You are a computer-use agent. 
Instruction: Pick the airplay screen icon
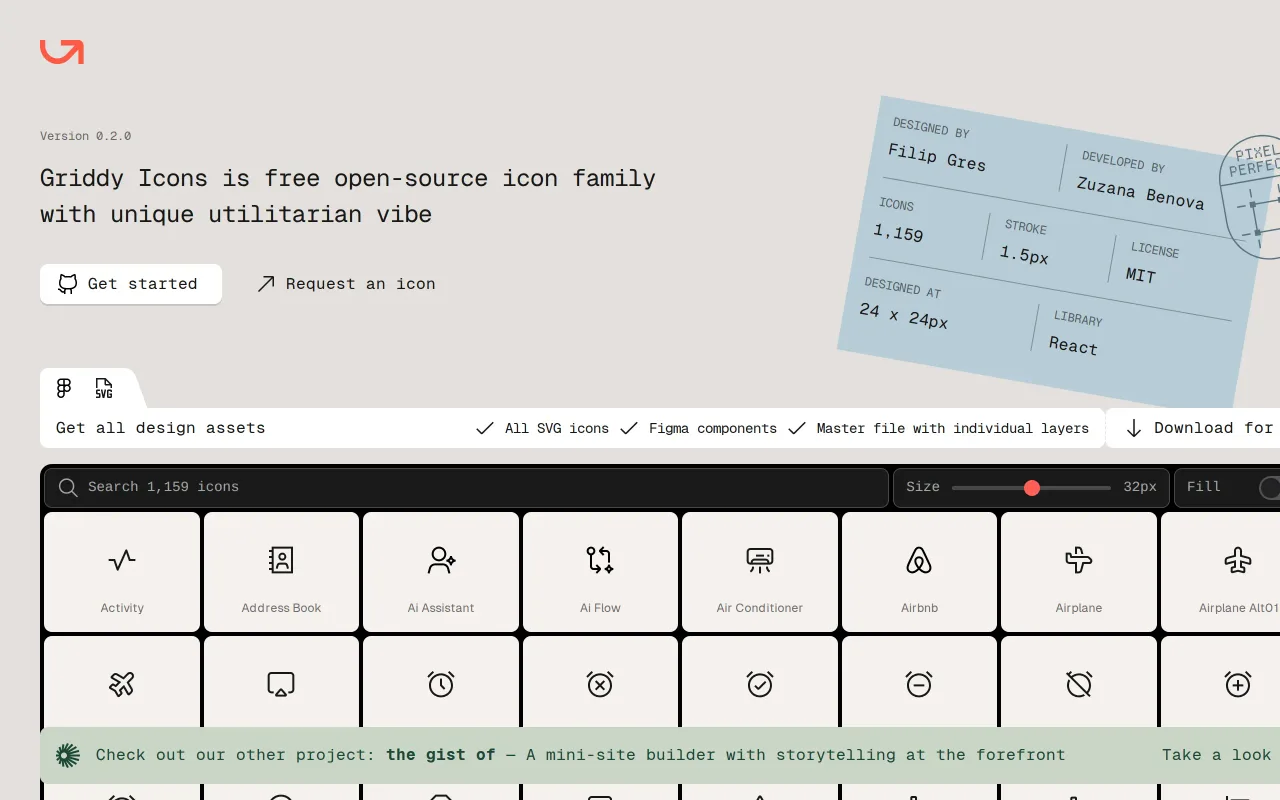[x=281, y=684]
